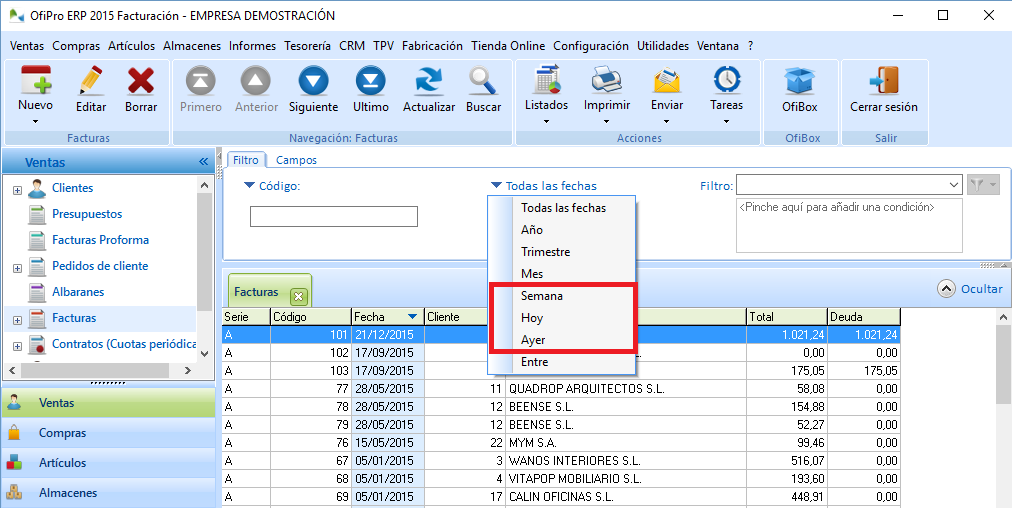This screenshot has height=508, width=1012.
Task: Open the Buscar search tool
Action: pyautogui.click(x=483, y=82)
